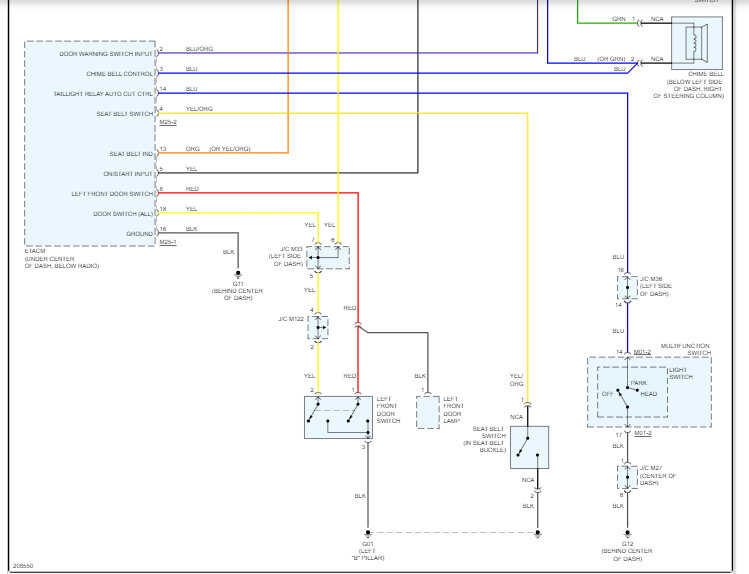Click the J/C M27 (CENTER OF DASH) caption

coord(658,476)
